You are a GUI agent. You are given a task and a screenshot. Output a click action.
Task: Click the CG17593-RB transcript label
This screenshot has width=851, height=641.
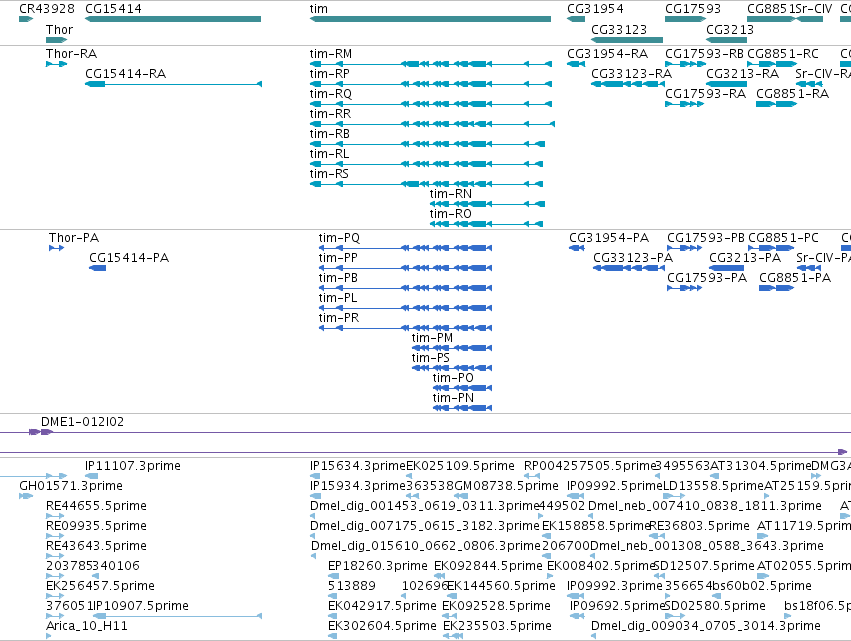click(704, 54)
